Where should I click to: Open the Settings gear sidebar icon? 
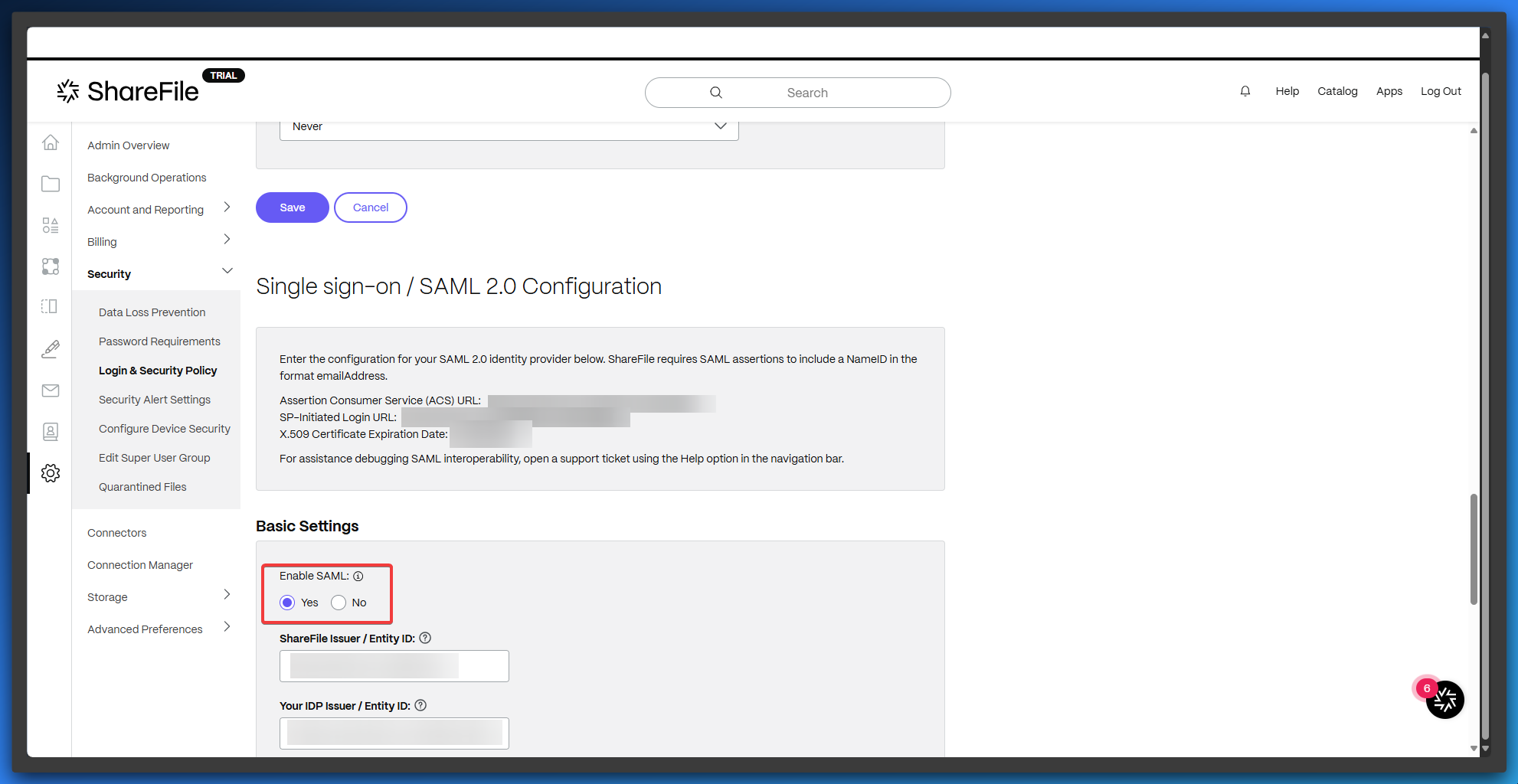tap(51, 473)
